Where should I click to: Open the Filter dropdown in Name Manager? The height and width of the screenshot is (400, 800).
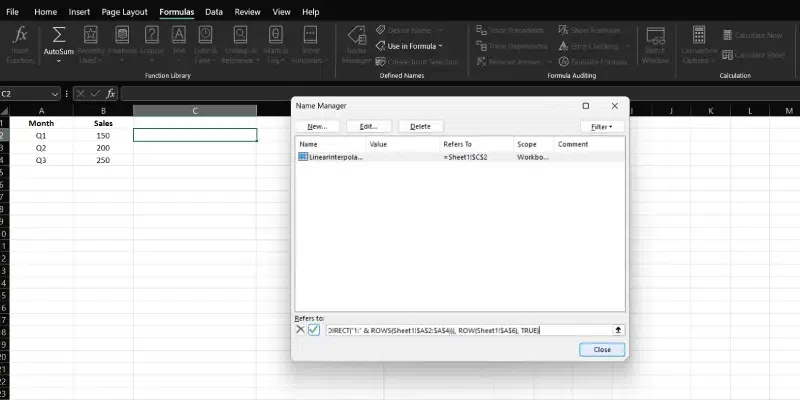pos(602,127)
